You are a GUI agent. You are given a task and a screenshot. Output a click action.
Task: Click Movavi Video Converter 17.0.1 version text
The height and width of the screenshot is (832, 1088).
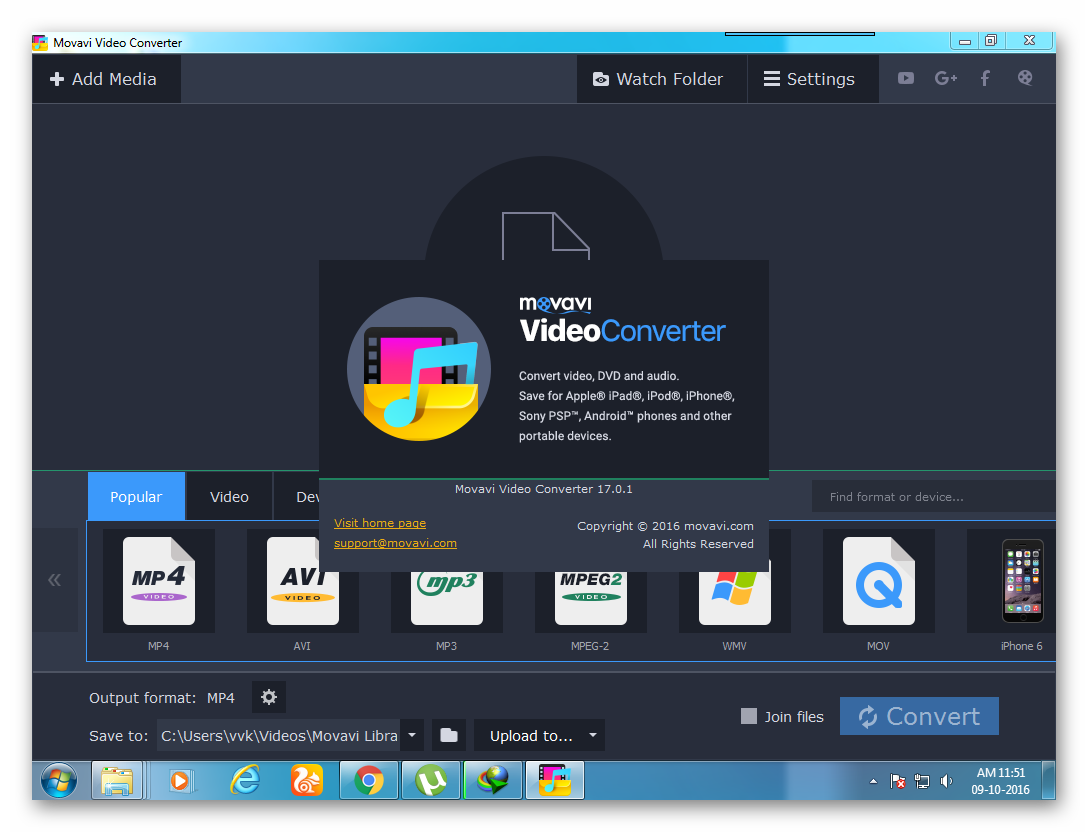pyautogui.click(x=544, y=489)
